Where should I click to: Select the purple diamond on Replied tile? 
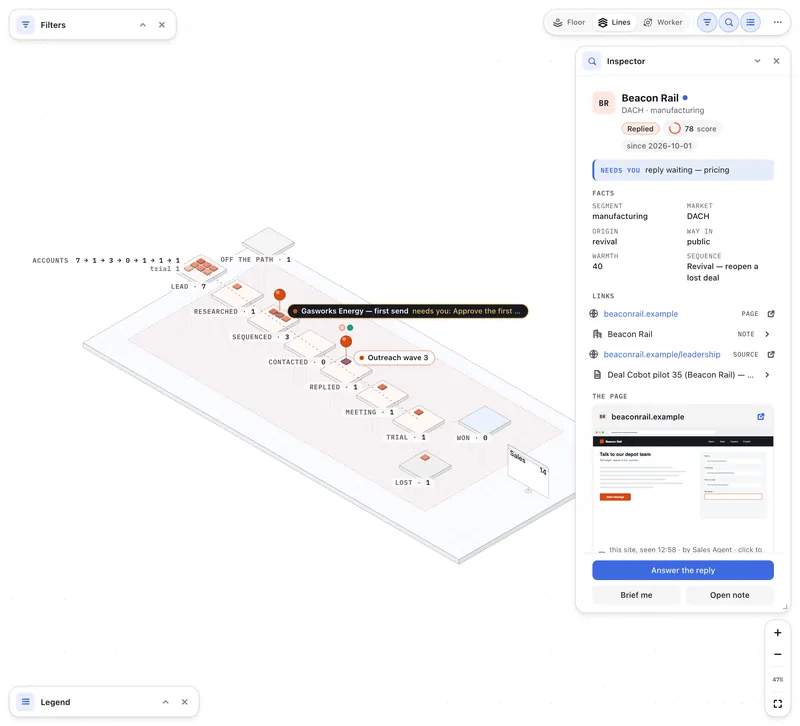click(x=346, y=361)
